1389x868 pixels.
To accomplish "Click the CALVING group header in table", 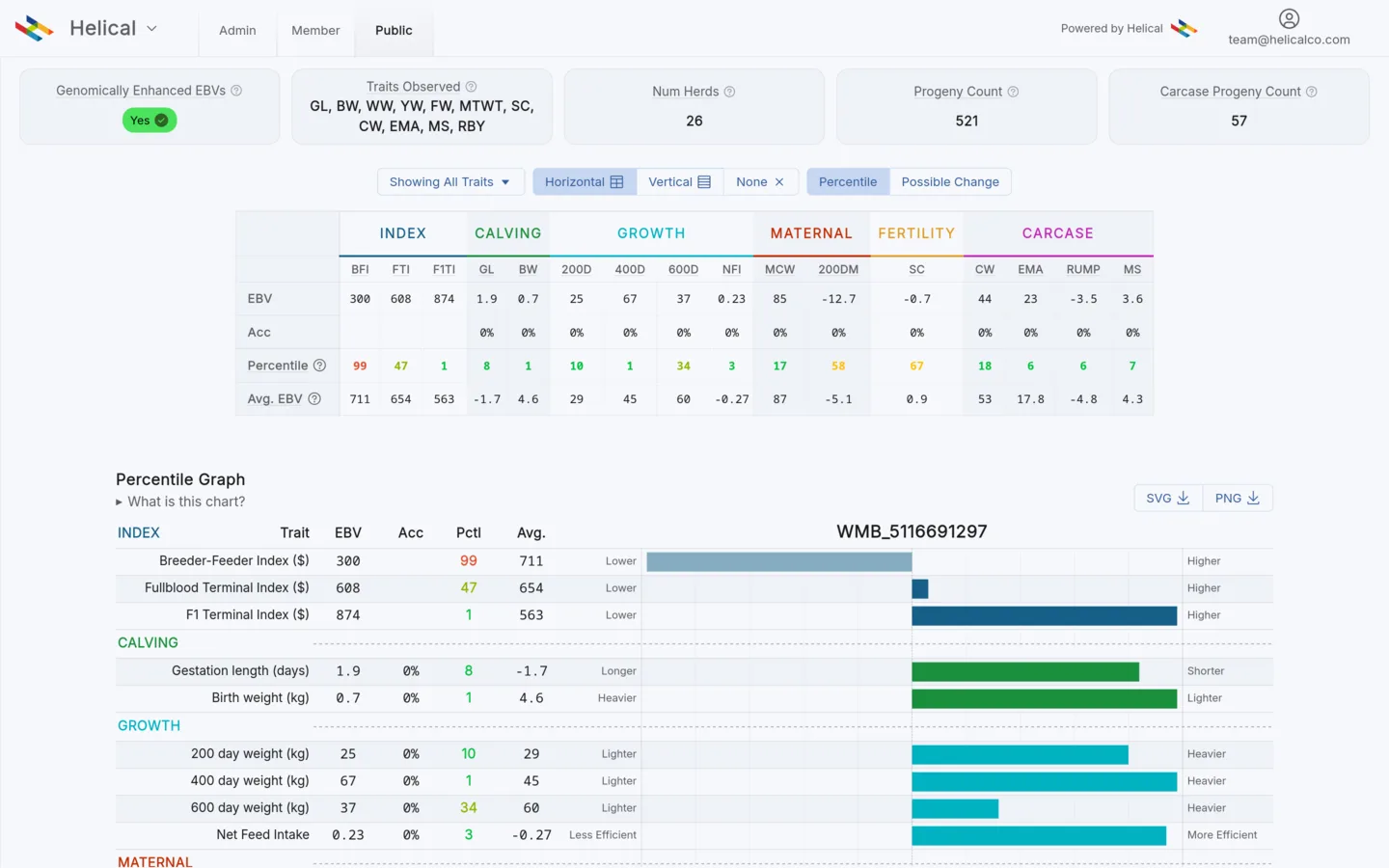I will pos(507,233).
